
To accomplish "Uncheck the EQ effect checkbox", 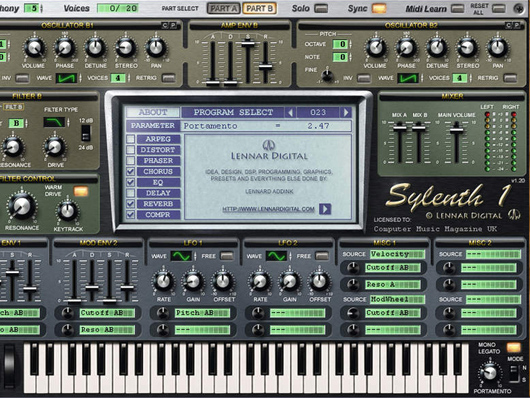I will [x=130, y=182].
